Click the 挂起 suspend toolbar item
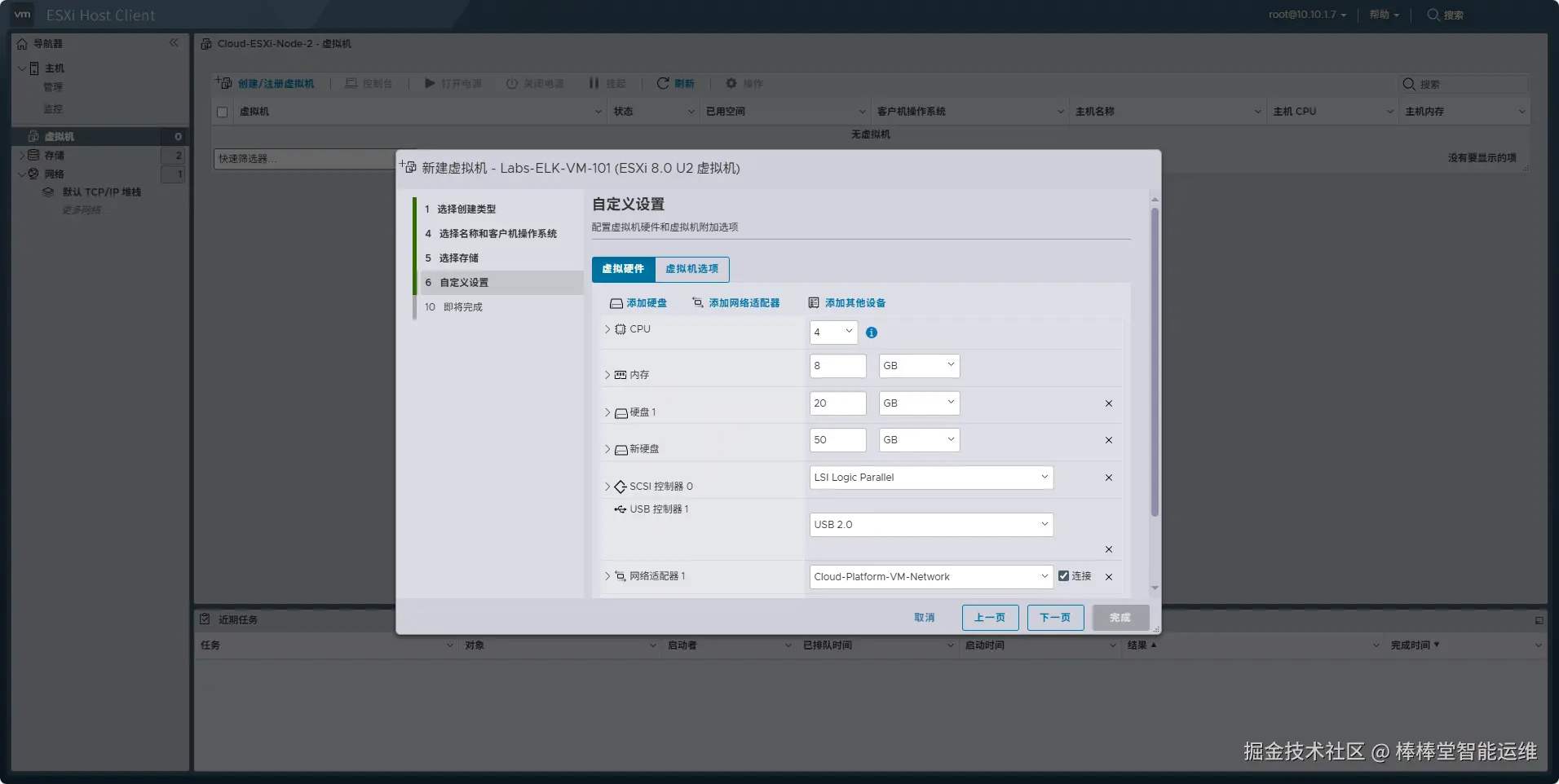Image resolution: width=1559 pixels, height=784 pixels. point(607,83)
